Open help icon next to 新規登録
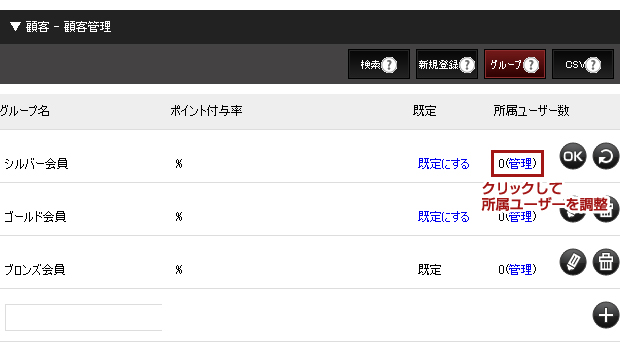Screen dimensions: 620x360 tap(467, 64)
